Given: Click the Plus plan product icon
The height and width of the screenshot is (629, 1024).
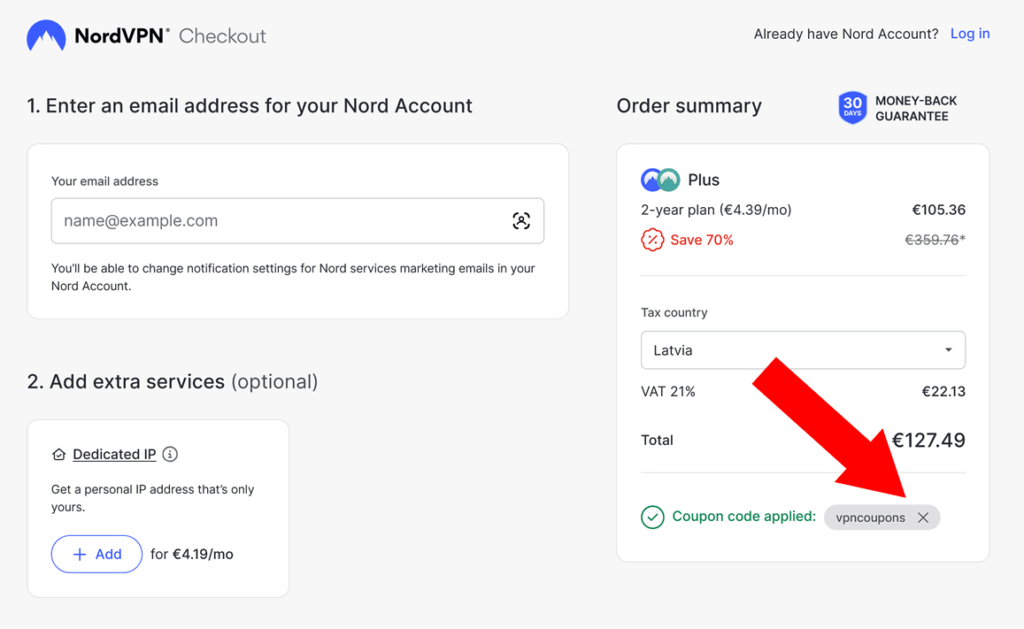Looking at the screenshot, I should [x=660, y=180].
